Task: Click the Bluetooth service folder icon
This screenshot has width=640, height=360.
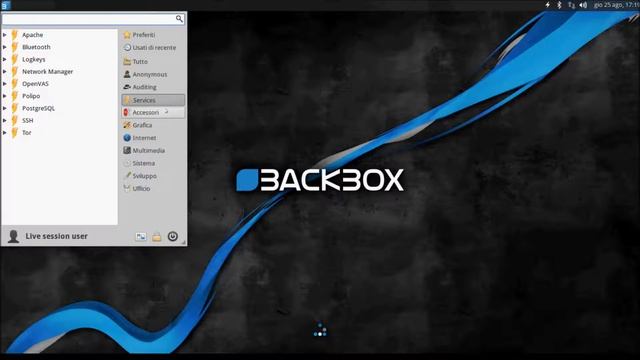Action: (15, 47)
